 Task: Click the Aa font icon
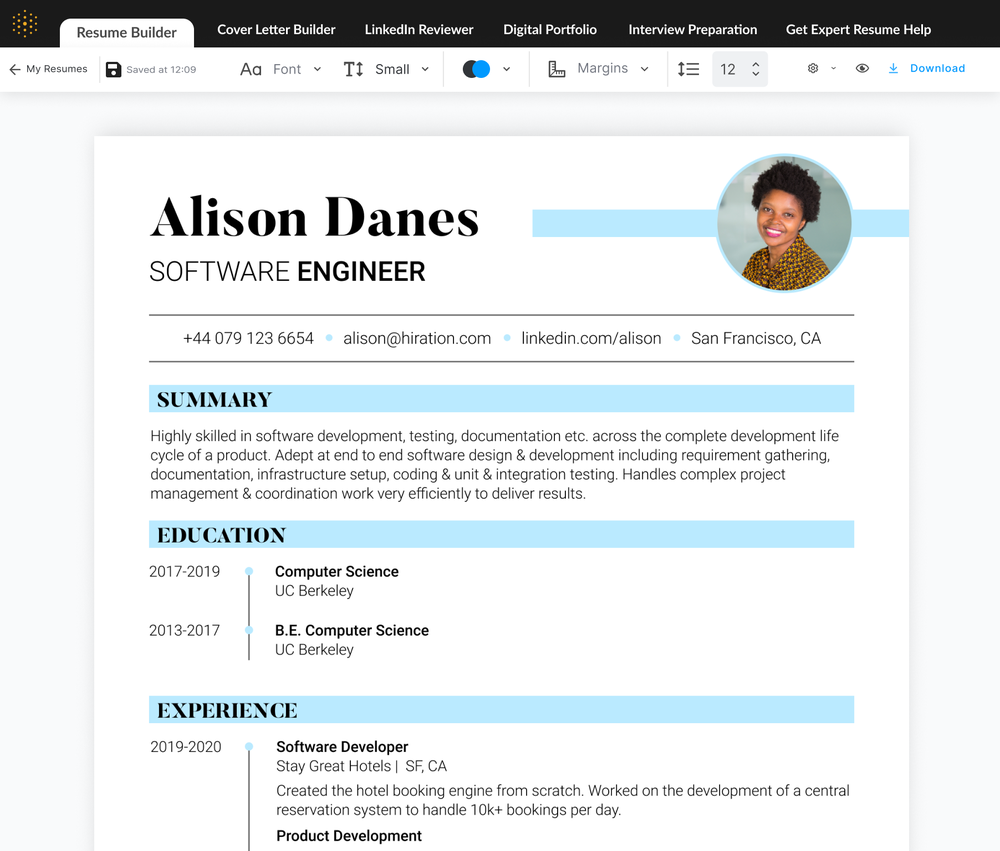click(x=251, y=69)
